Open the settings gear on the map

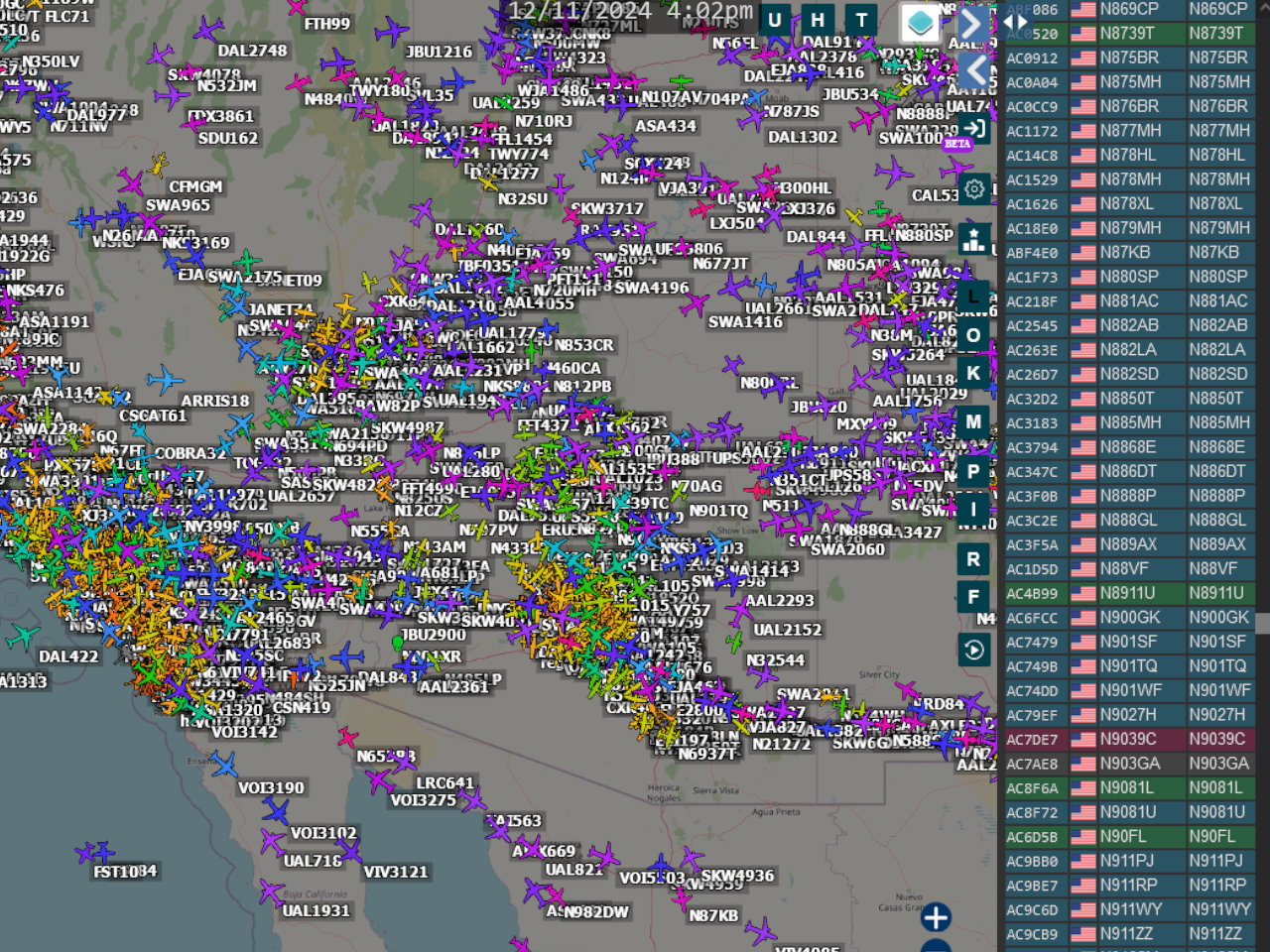[x=974, y=188]
